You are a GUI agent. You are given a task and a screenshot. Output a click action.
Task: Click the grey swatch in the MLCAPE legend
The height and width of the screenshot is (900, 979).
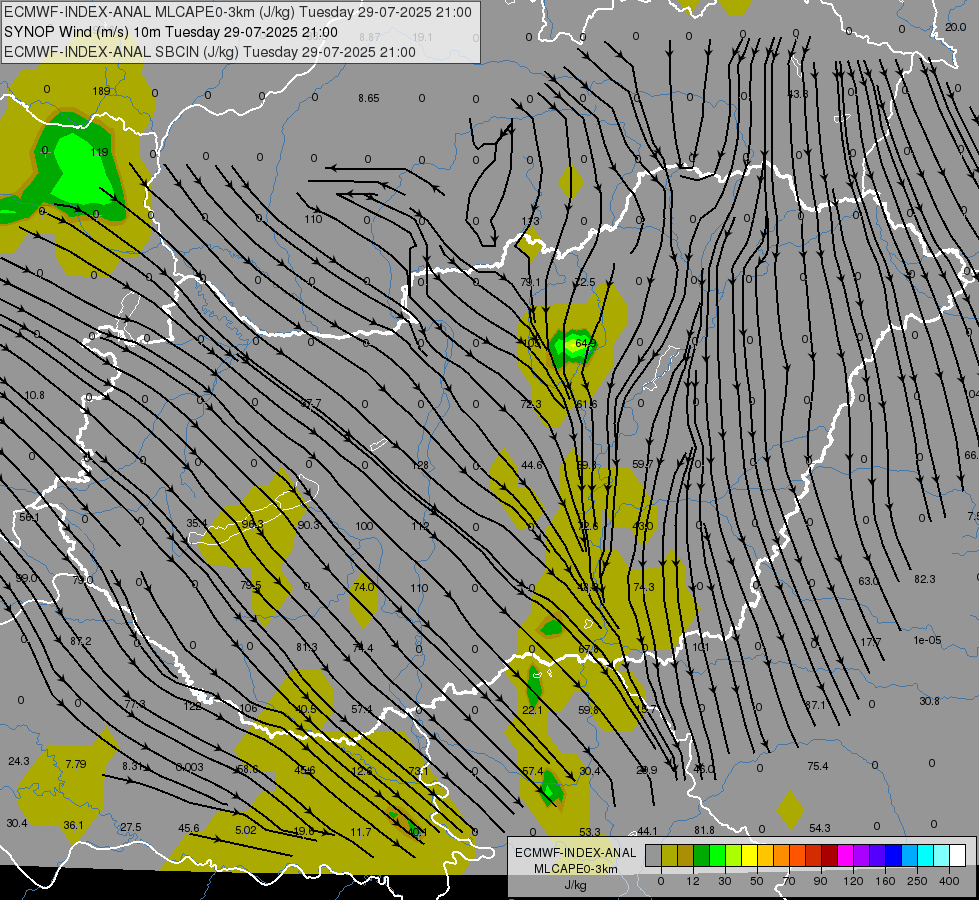click(x=653, y=855)
